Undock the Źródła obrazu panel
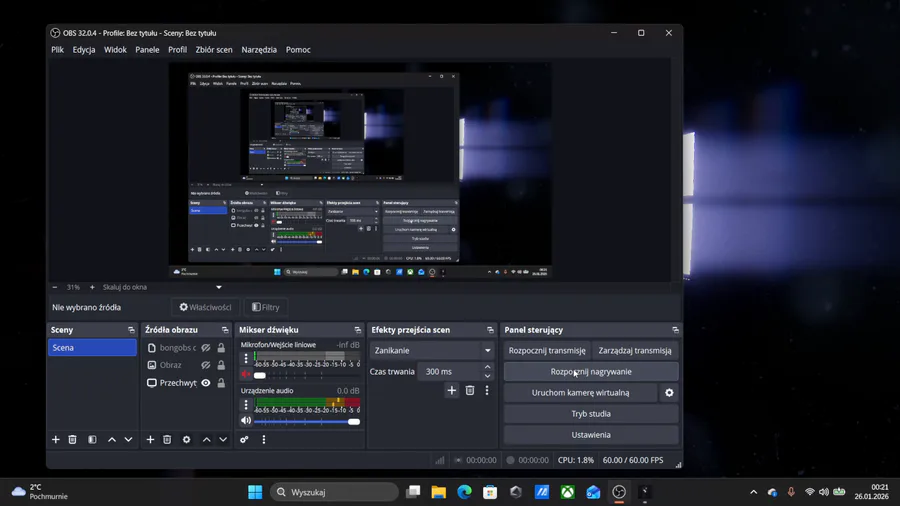The height and width of the screenshot is (506, 900). pos(225,330)
